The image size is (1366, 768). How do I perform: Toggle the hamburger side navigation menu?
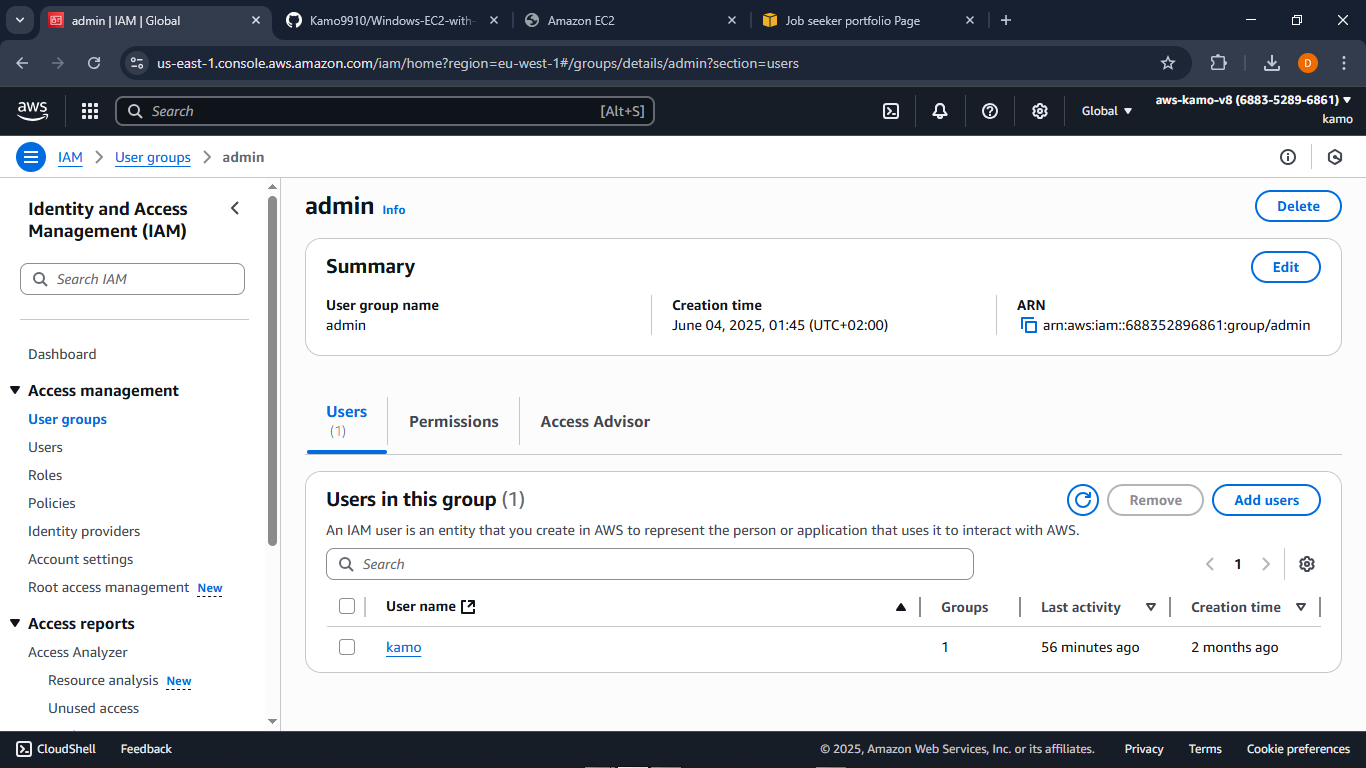pos(31,157)
